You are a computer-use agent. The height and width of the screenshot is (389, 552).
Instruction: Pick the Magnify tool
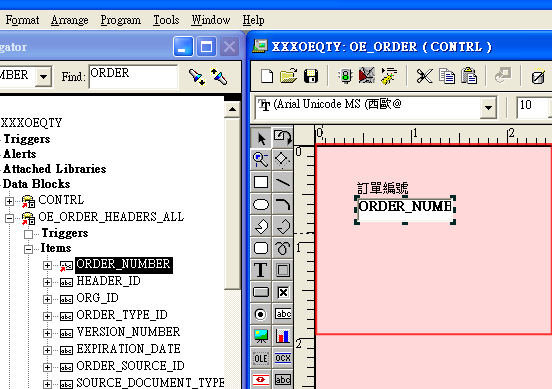261,160
